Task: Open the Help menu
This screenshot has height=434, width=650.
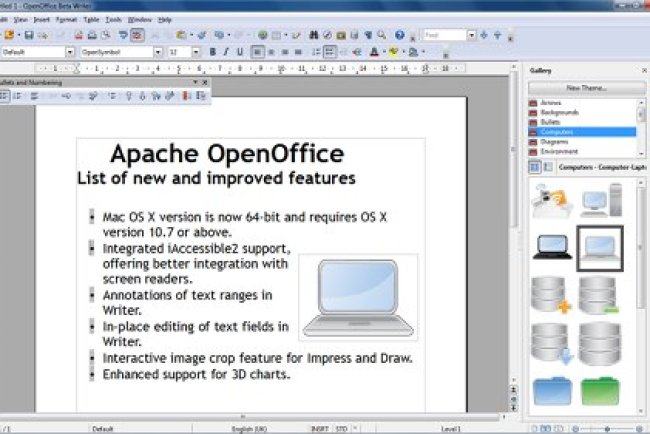Action: coord(165,19)
